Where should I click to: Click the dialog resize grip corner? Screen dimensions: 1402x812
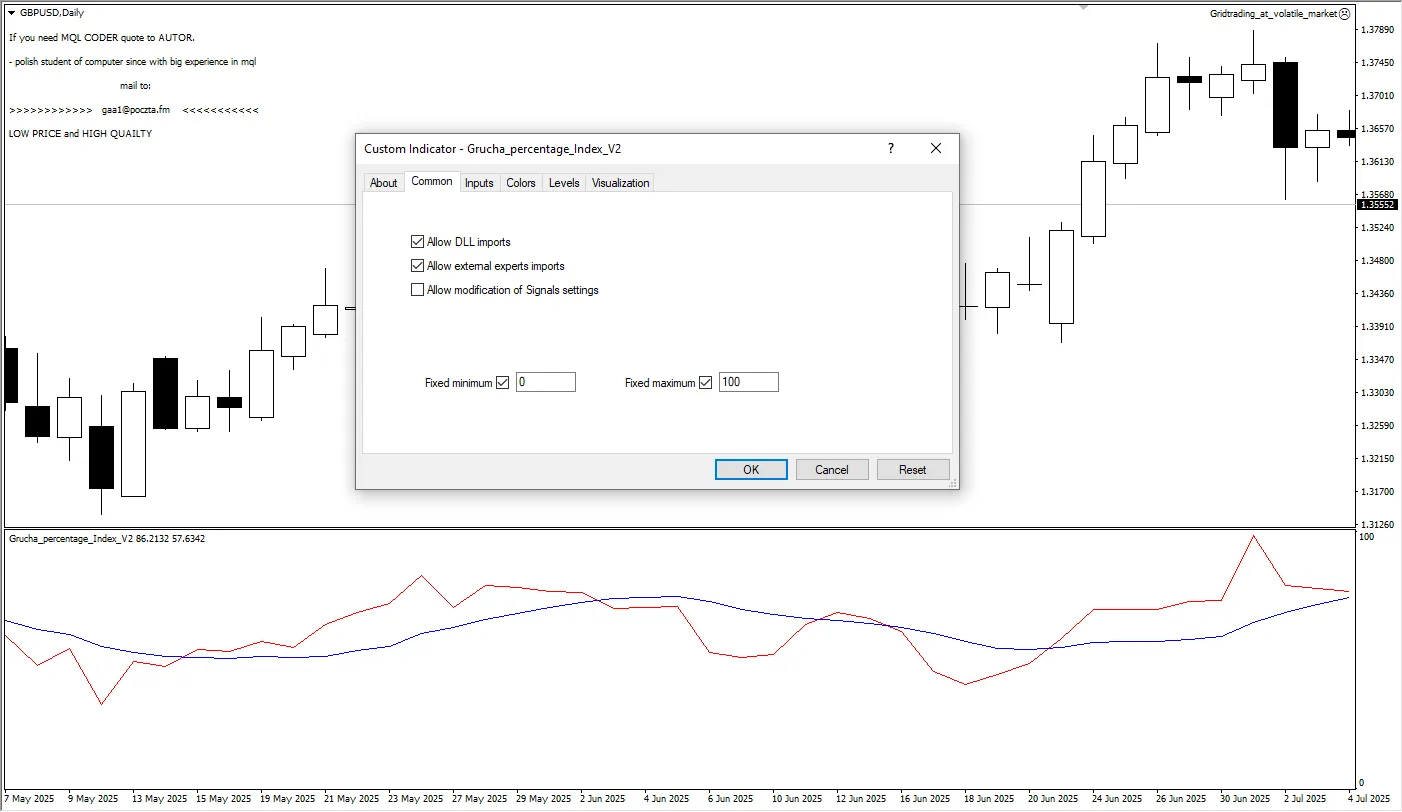point(953,483)
